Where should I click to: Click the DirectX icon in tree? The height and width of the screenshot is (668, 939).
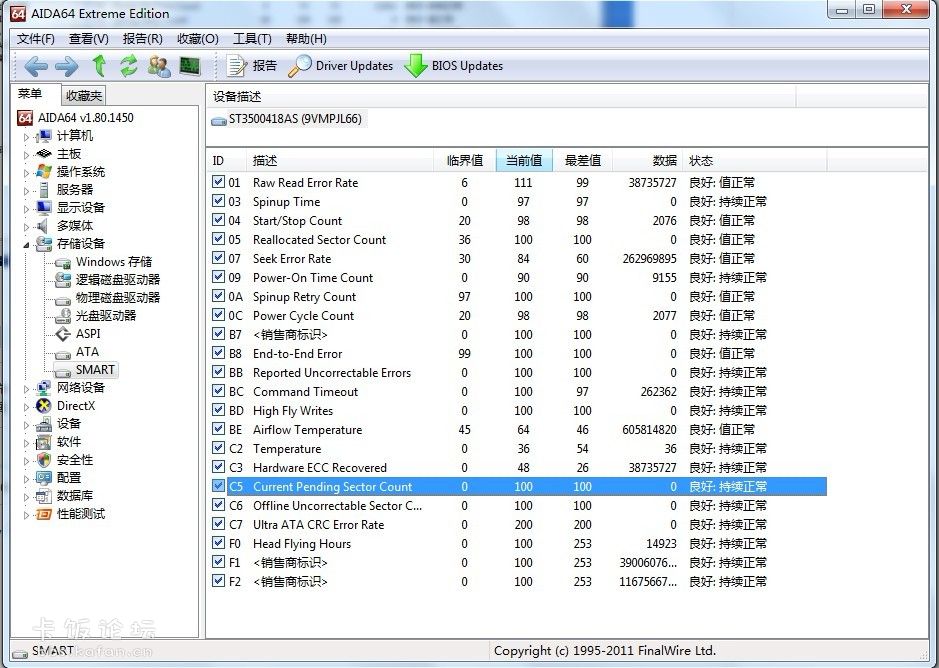44,406
